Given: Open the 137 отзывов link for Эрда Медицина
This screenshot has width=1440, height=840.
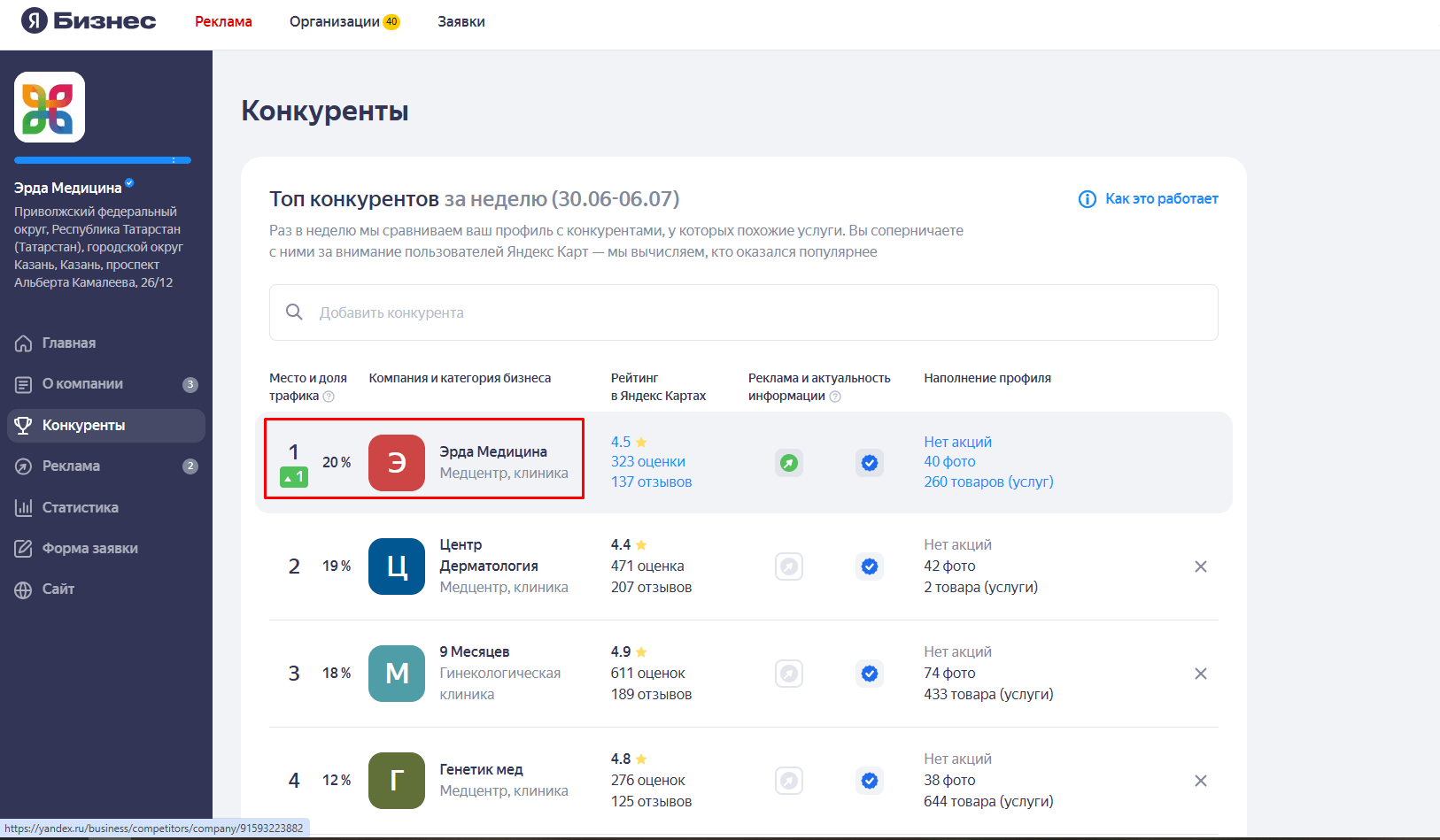Looking at the screenshot, I should click(651, 482).
